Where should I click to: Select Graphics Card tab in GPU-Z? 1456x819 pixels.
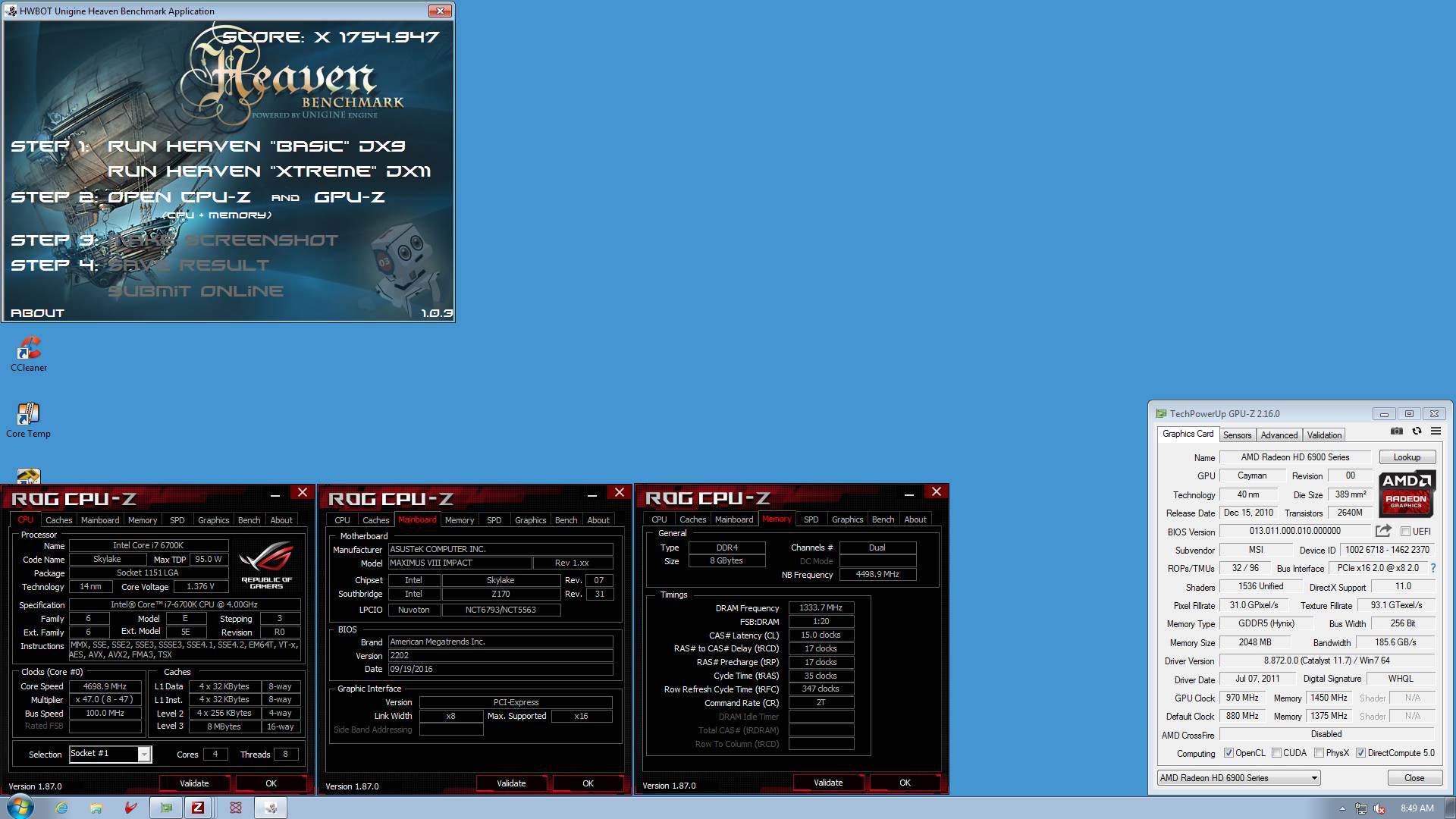1188,434
